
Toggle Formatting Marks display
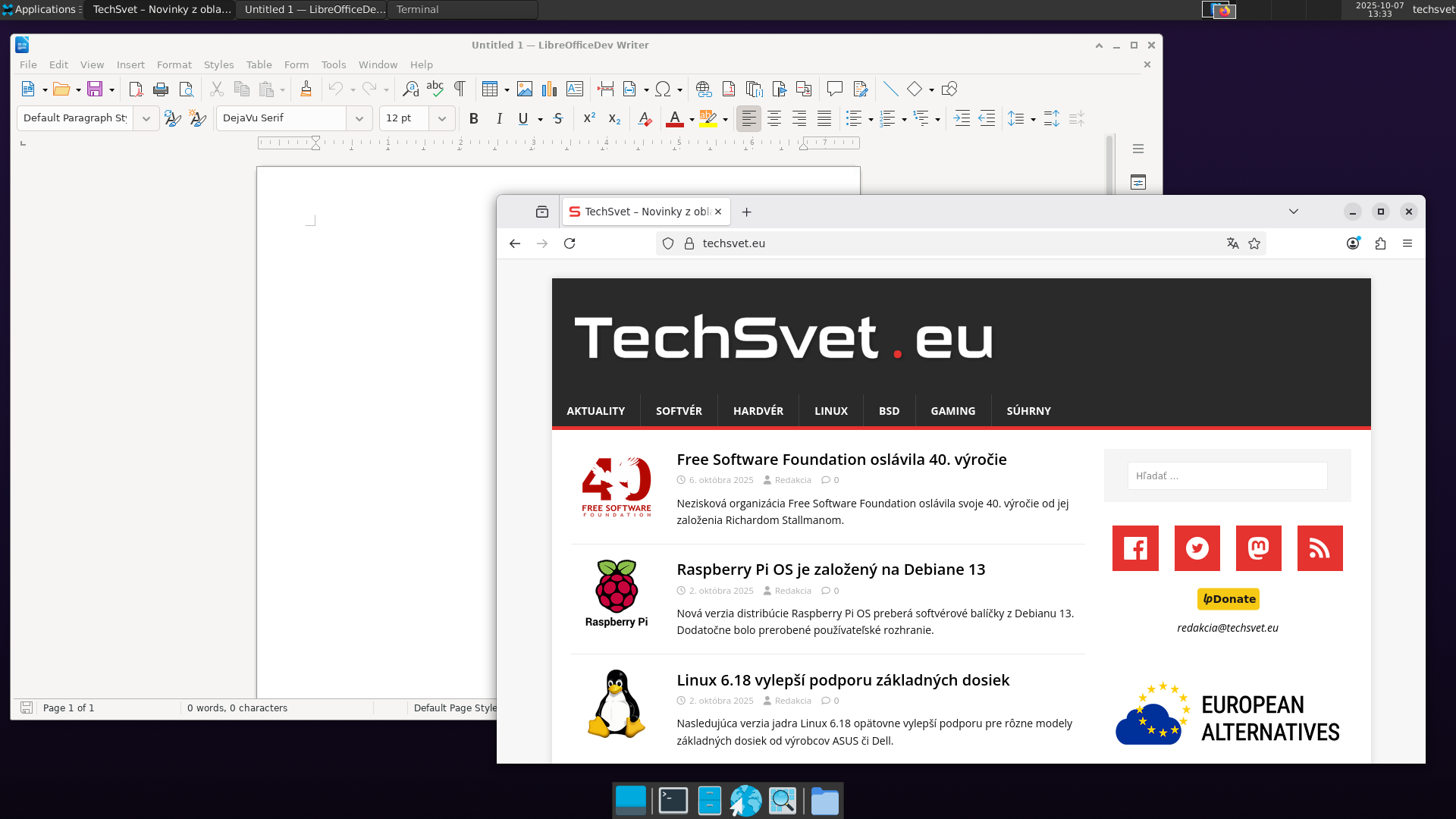click(460, 89)
